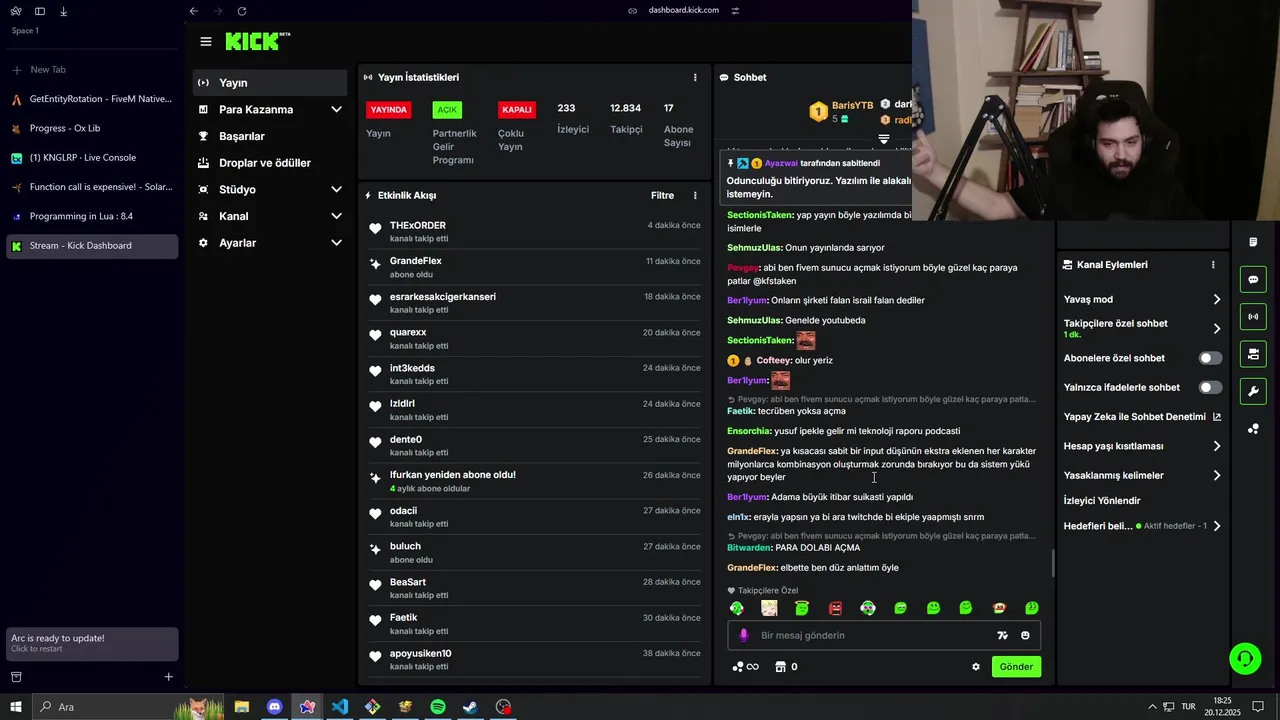Switch to GetEntityRotation - FiveM tab
The height and width of the screenshot is (720, 1280).
coord(92,99)
